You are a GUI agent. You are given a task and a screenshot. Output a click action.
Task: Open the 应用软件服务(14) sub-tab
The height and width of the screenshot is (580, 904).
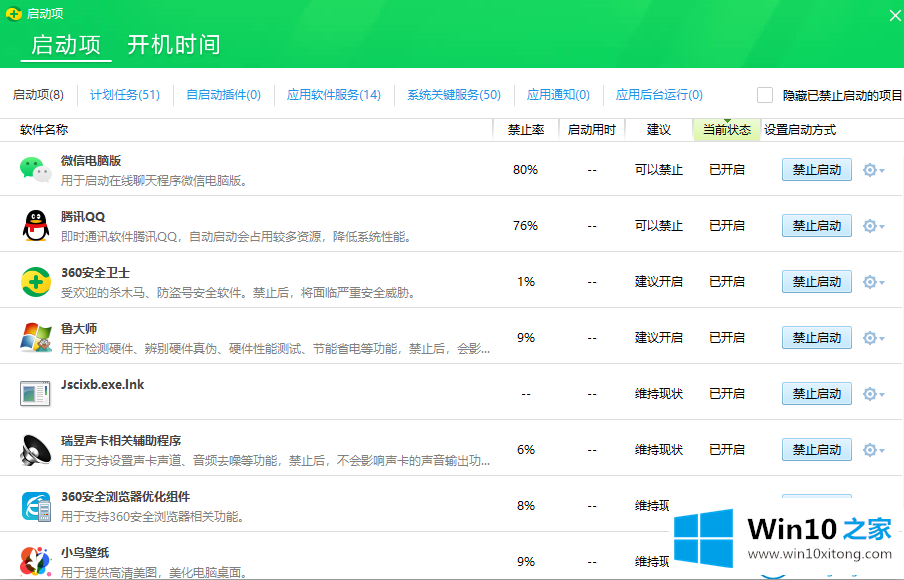[x=334, y=95]
